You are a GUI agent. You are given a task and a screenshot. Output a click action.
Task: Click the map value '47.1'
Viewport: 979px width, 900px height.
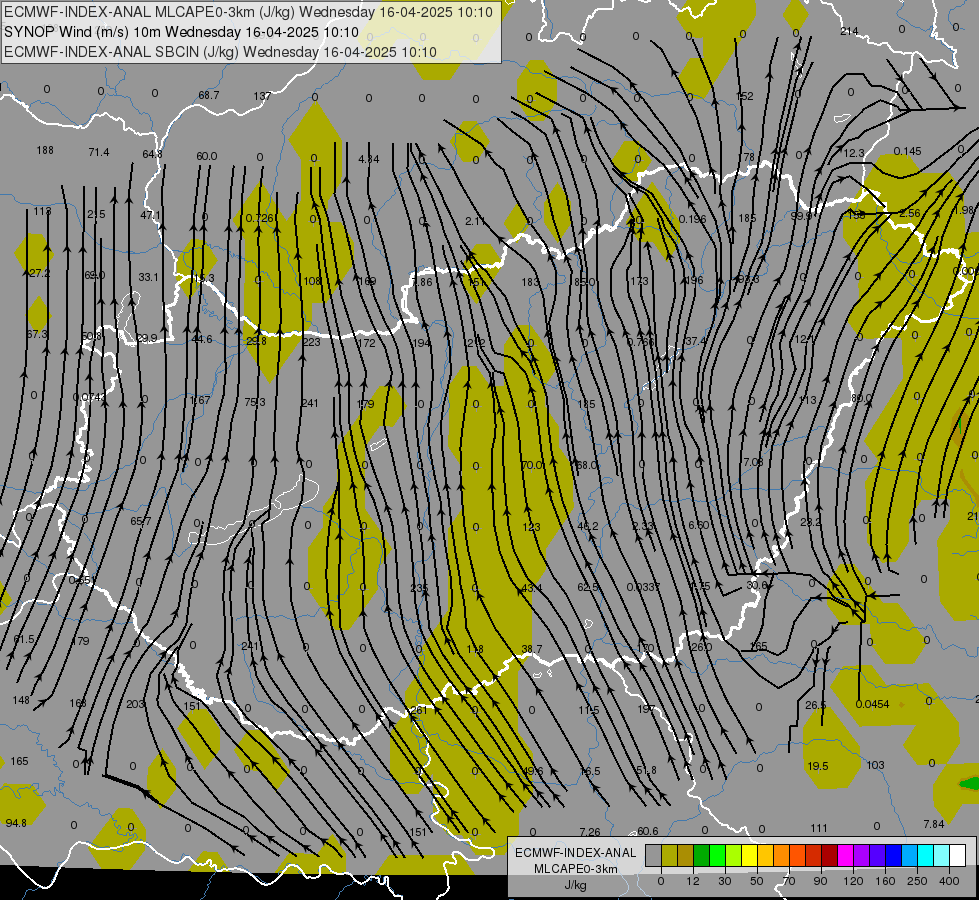(x=150, y=215)
